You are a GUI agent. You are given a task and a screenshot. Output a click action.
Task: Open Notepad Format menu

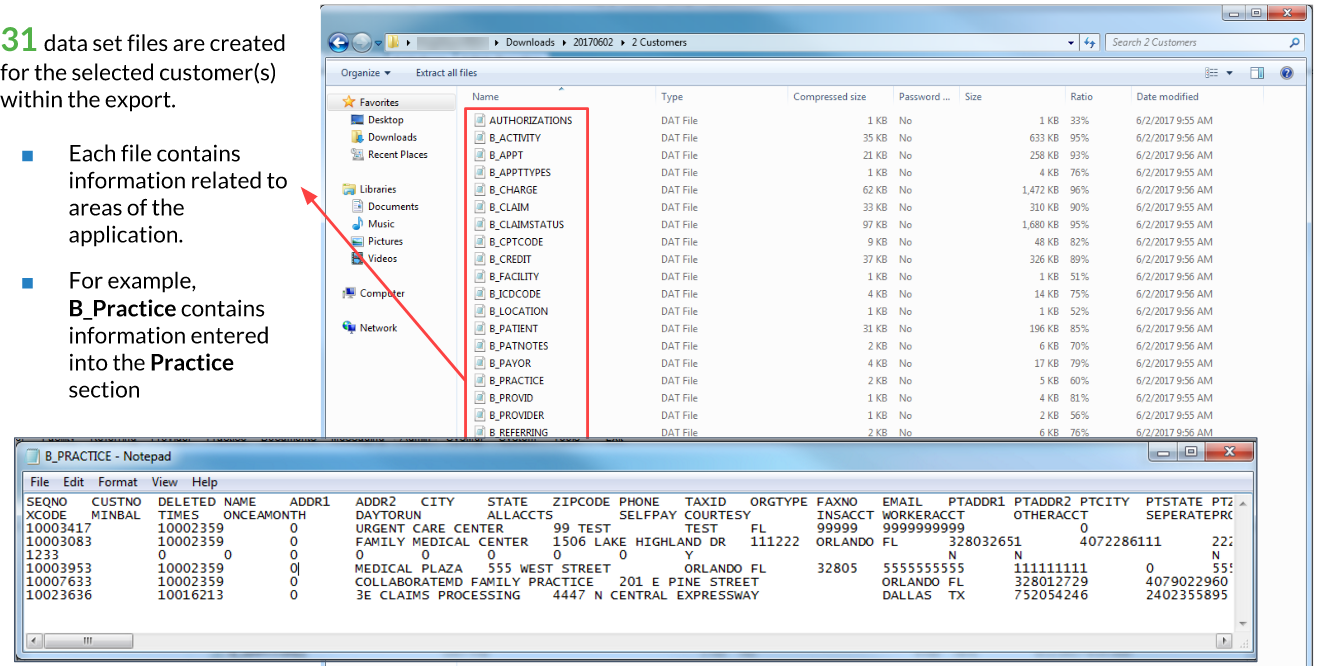(118, 482)
